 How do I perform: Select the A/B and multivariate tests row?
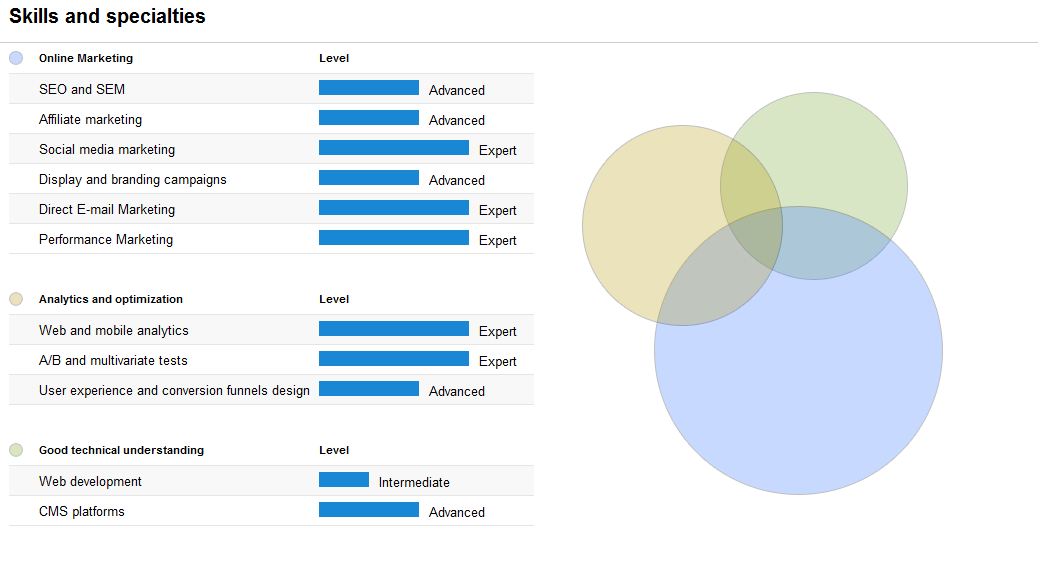coord(271,360)
